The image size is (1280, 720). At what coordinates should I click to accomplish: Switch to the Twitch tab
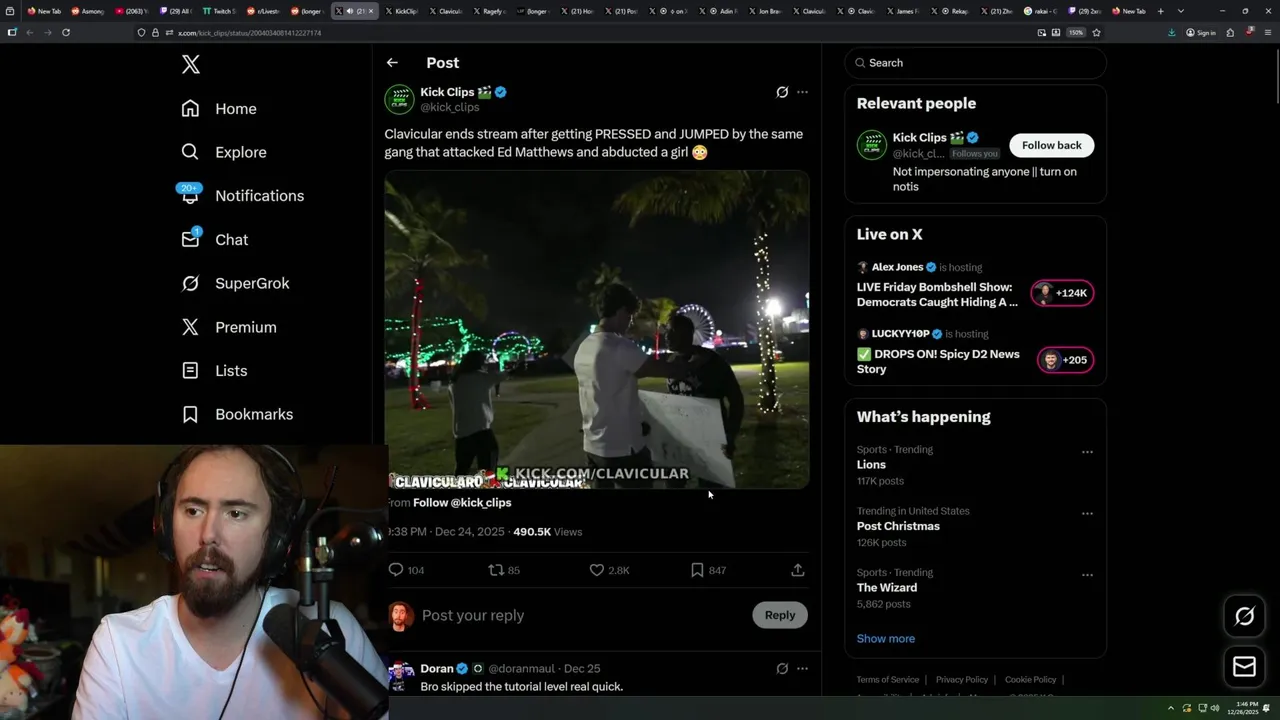(218, 11)
